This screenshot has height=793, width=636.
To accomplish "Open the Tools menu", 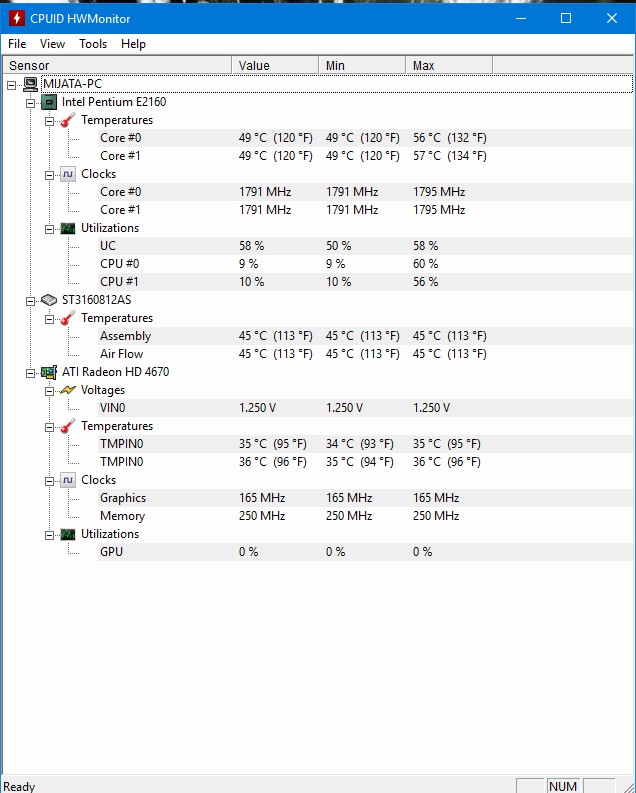I will [93, 44].
